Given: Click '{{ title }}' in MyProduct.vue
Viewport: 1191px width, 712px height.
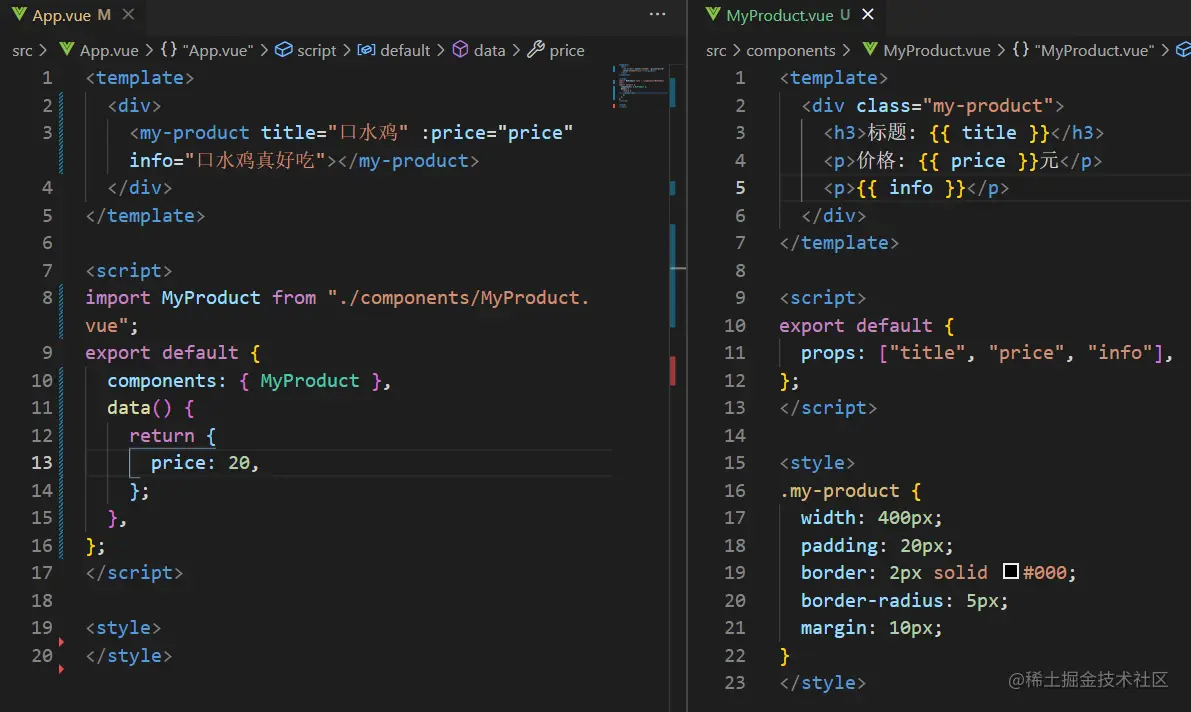Looking at the screenshot, I should coord(989,133).
